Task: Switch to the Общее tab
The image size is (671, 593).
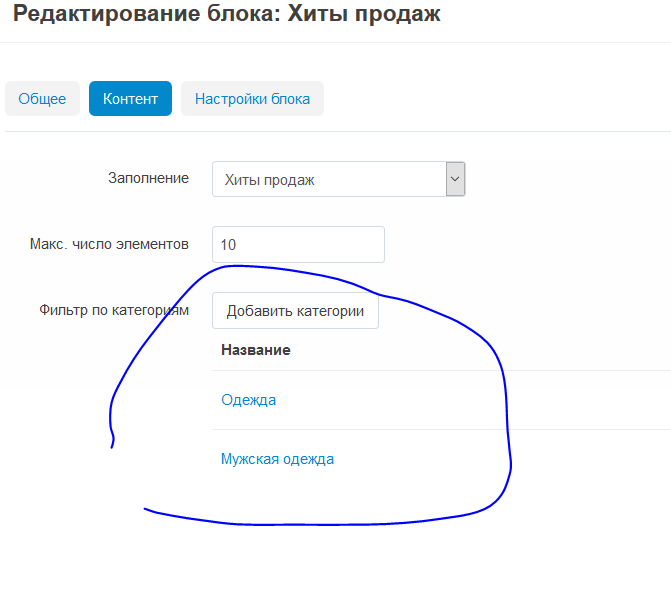Action: coord(42,98)
